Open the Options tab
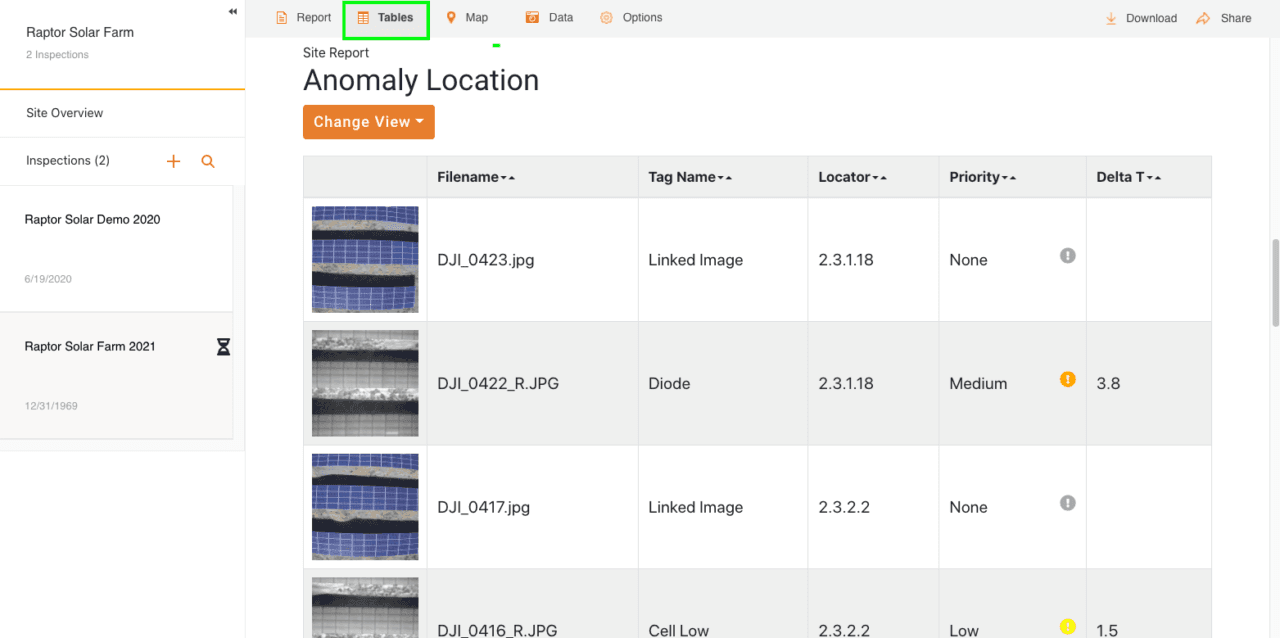Viewport: 1280px width, 638px height. click(x=631, y=18)
